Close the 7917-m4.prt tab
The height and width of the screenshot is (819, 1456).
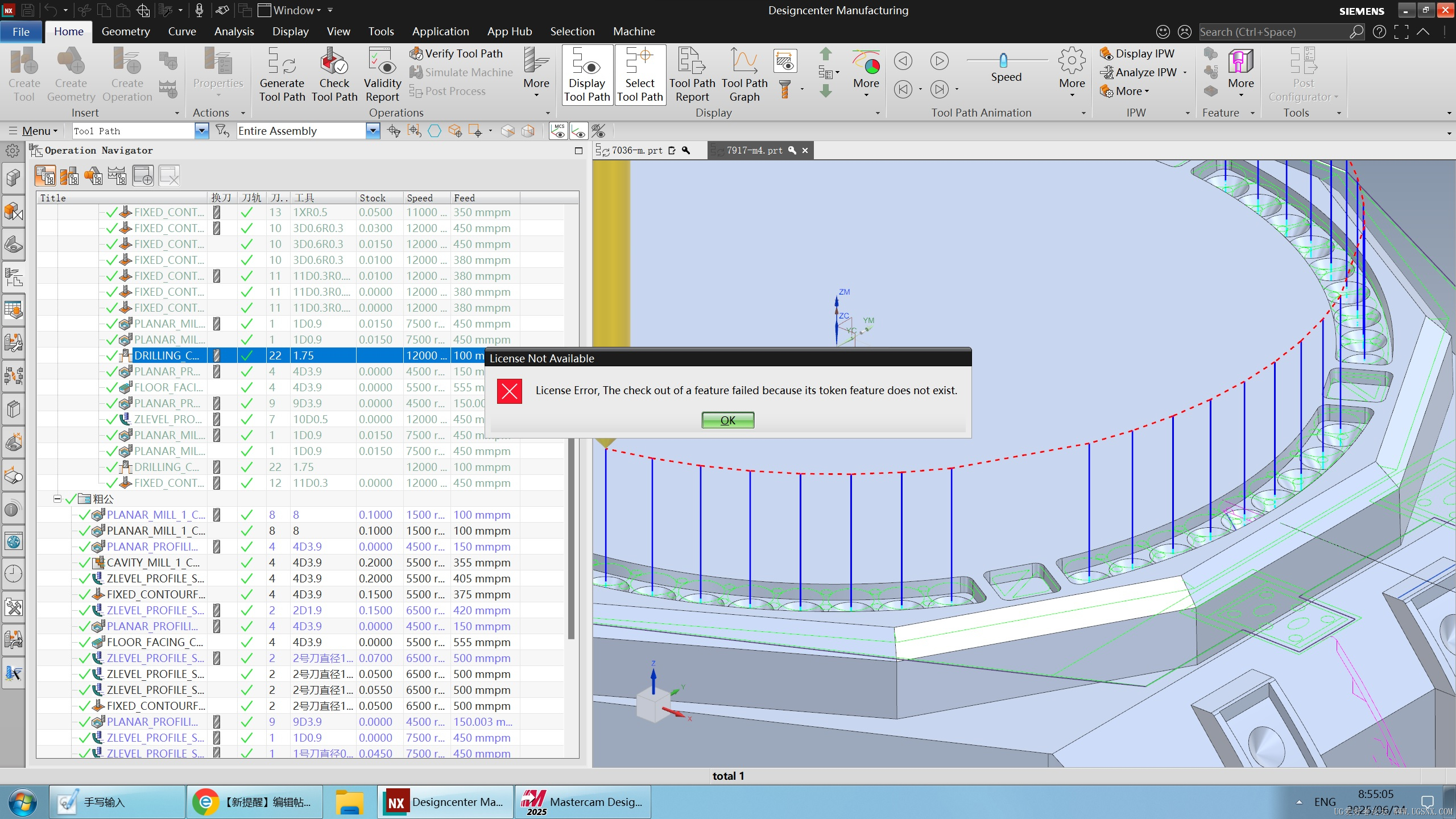(805, 151)
